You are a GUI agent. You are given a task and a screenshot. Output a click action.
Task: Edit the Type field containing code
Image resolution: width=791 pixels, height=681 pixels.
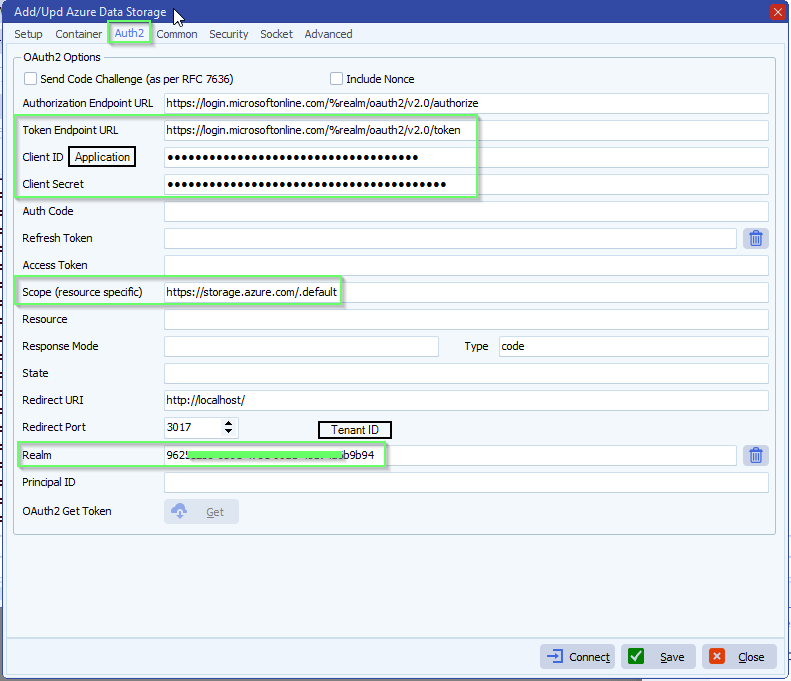[634, 347]
